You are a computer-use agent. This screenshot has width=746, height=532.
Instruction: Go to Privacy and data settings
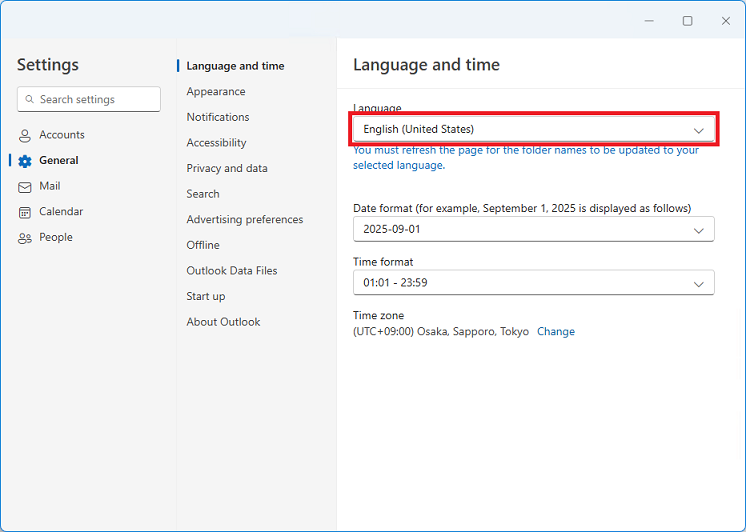point(227,168)
